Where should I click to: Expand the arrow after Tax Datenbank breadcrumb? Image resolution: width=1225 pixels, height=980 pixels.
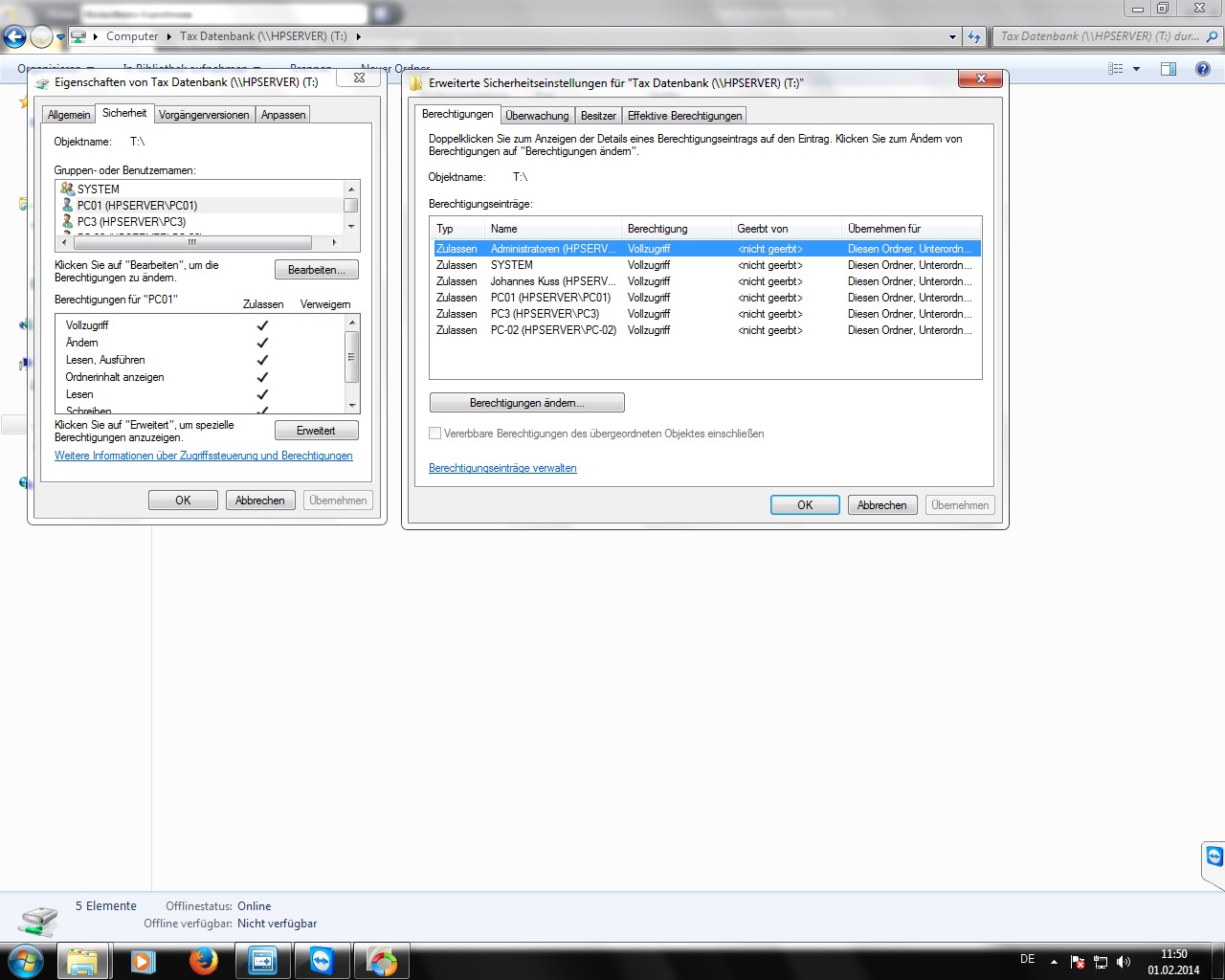[x=359, y=36]
